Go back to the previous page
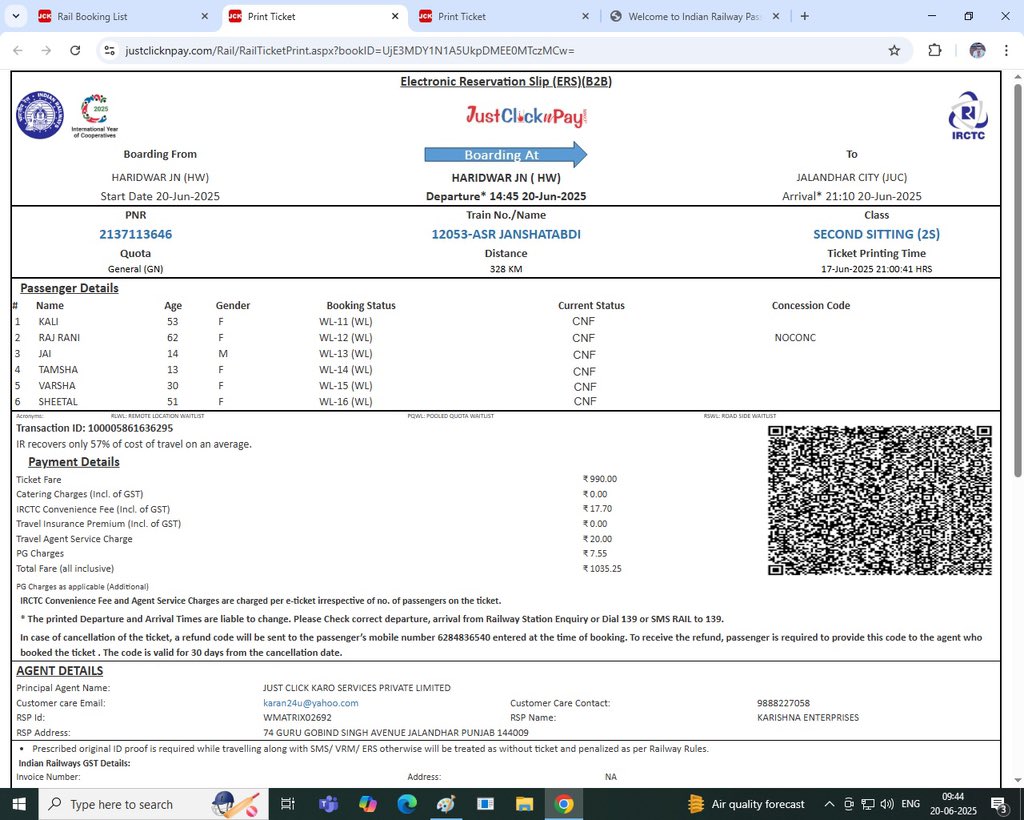 coord(18,50)
